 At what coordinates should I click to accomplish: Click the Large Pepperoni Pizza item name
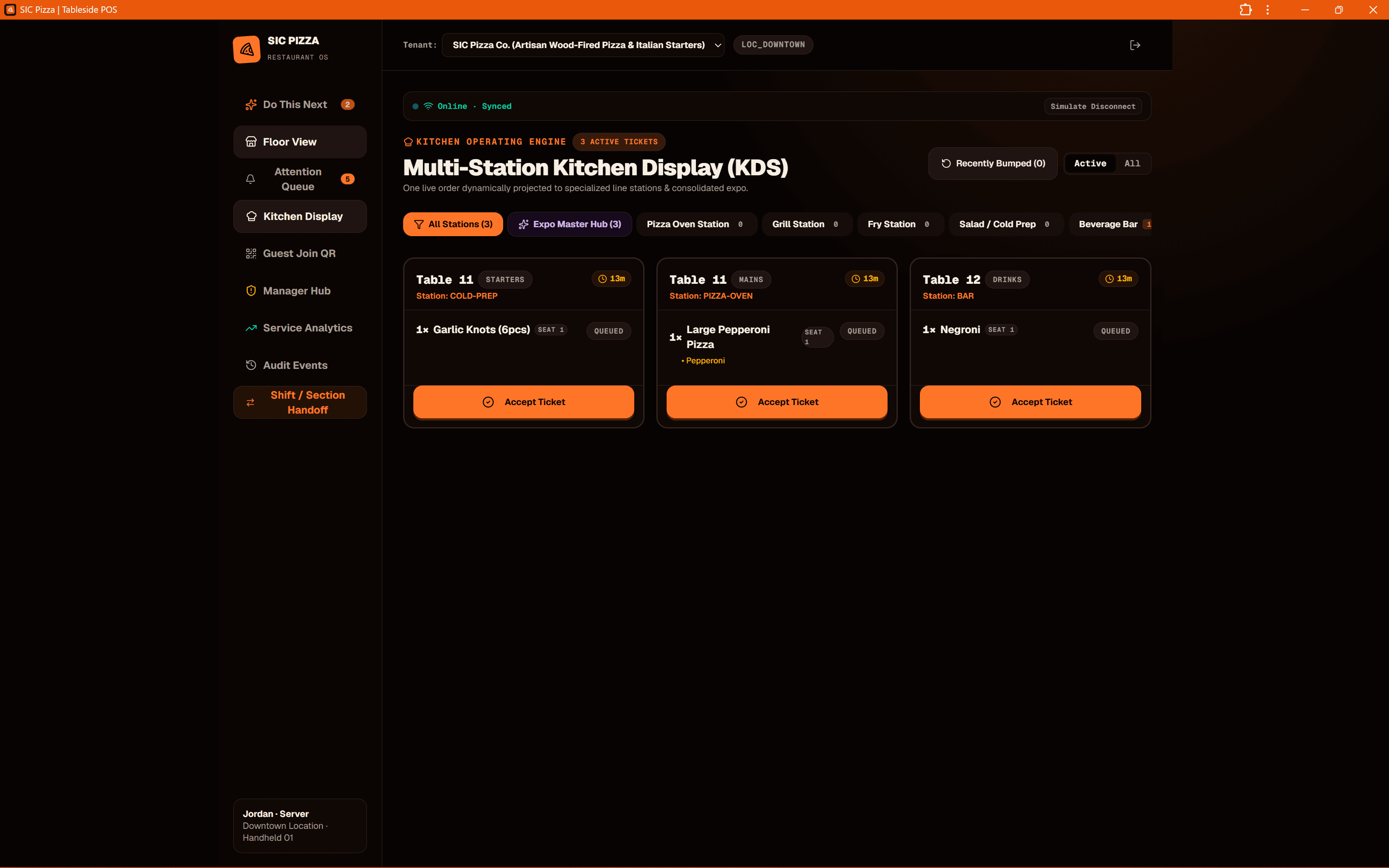(x=727, y=337)
